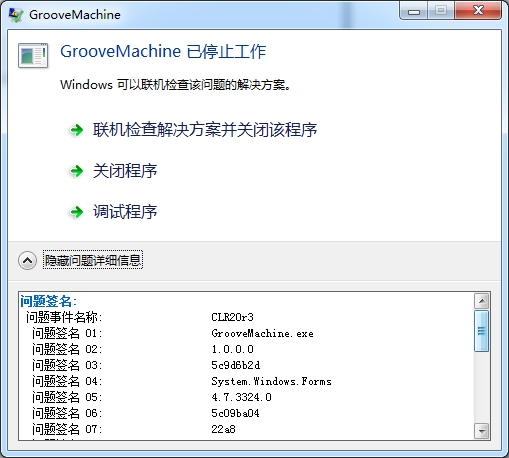Click text Windows 可以联机检查该问题的解决方案

coord(175,85)
